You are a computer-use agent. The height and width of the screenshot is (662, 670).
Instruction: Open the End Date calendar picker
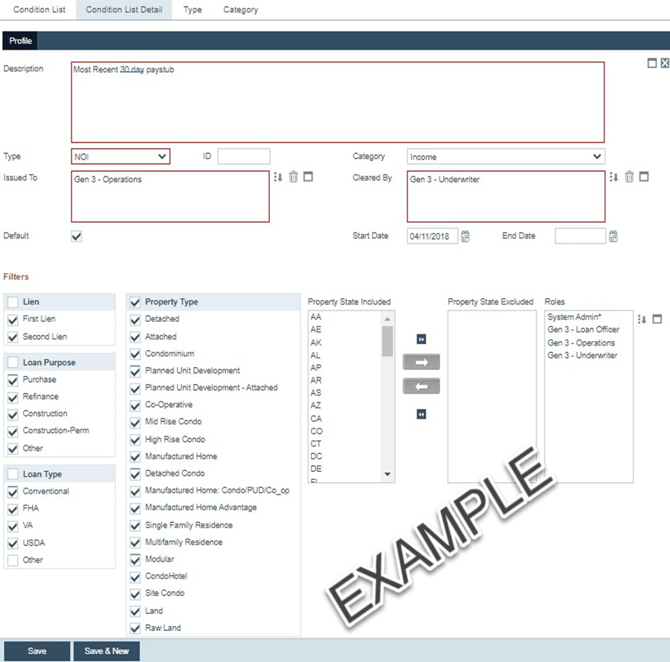point(613,237)
